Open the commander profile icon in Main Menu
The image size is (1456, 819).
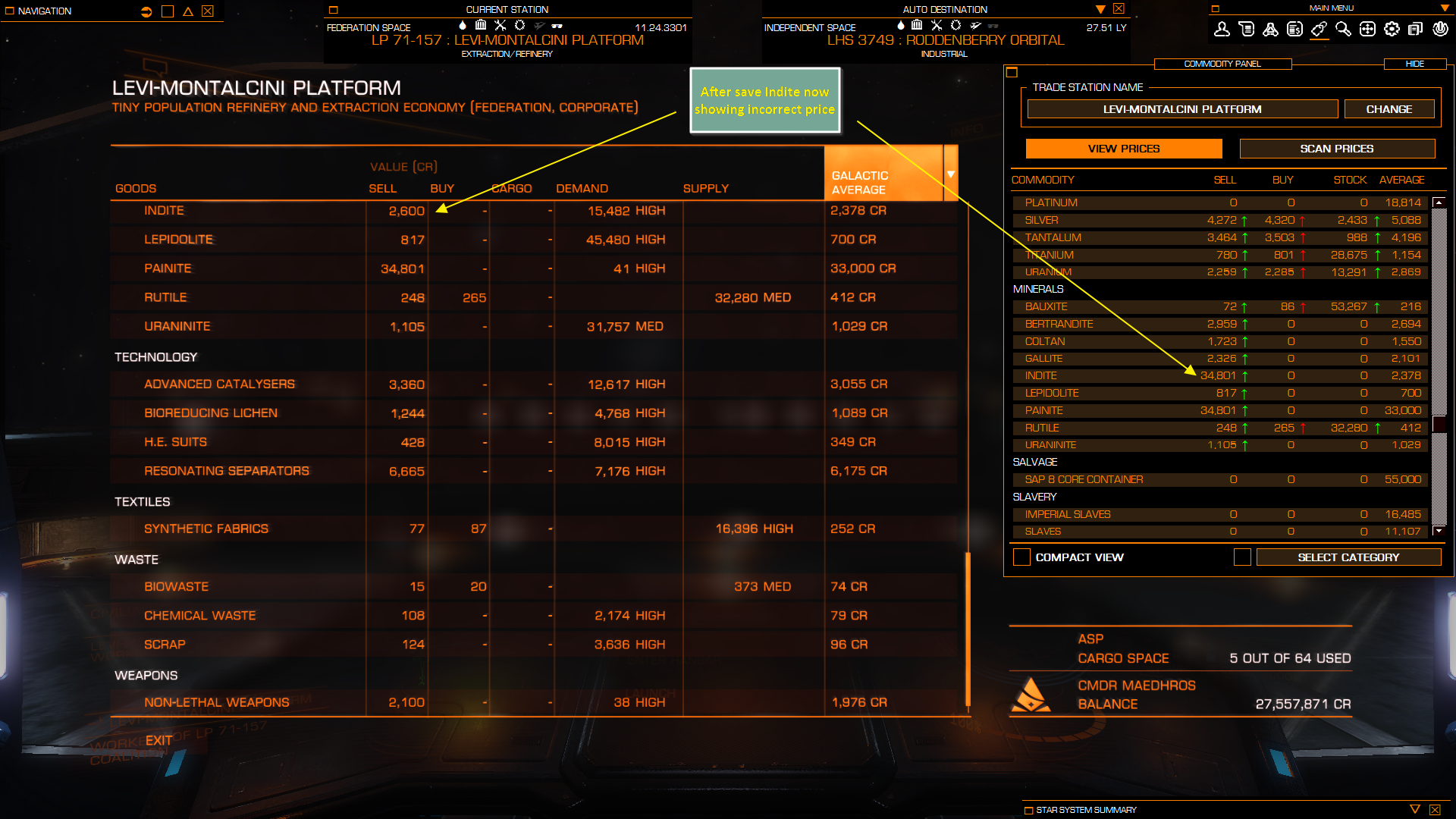tap(1222, 29)
